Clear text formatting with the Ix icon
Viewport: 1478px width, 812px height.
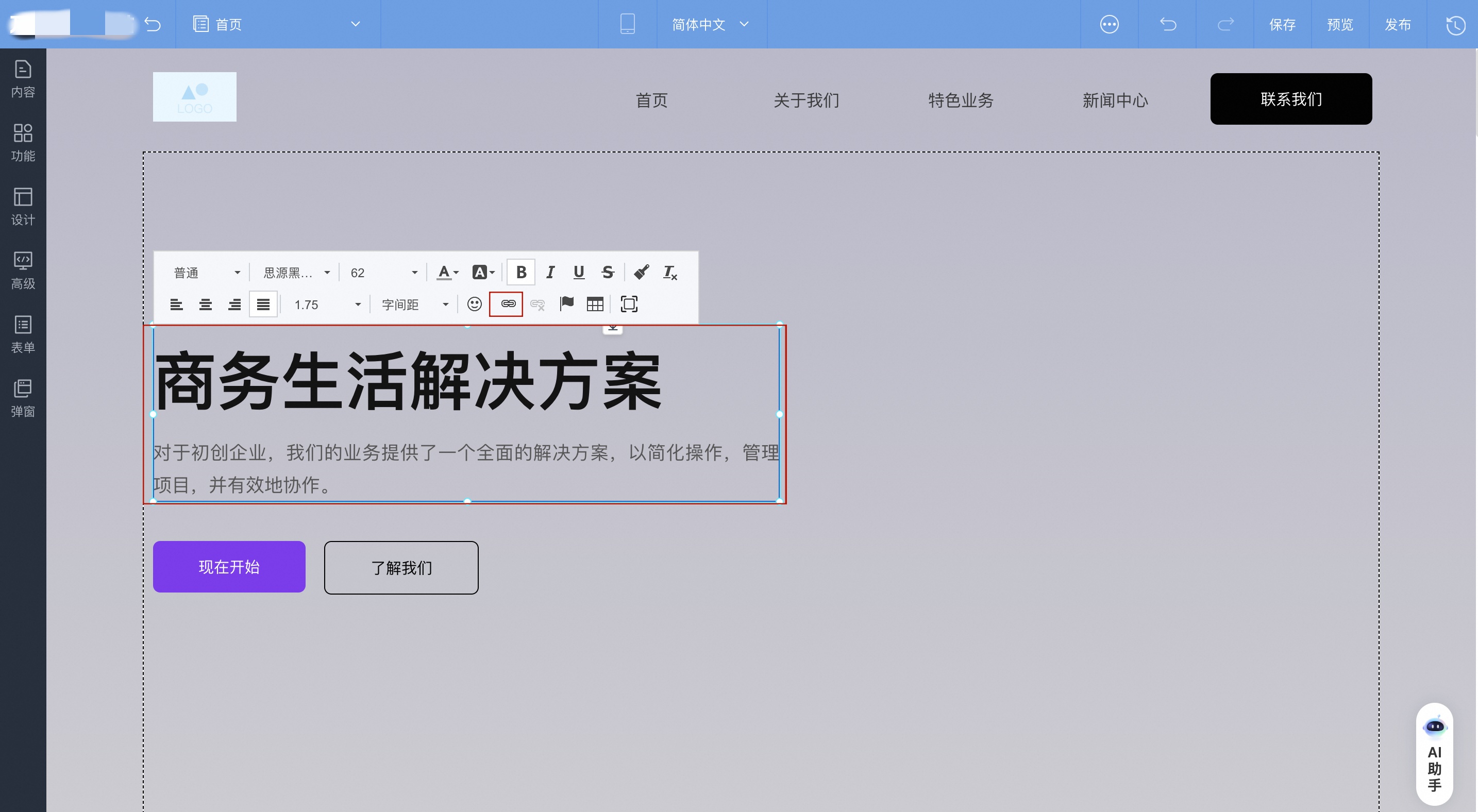pyautogui.click(x=669, y=273)
